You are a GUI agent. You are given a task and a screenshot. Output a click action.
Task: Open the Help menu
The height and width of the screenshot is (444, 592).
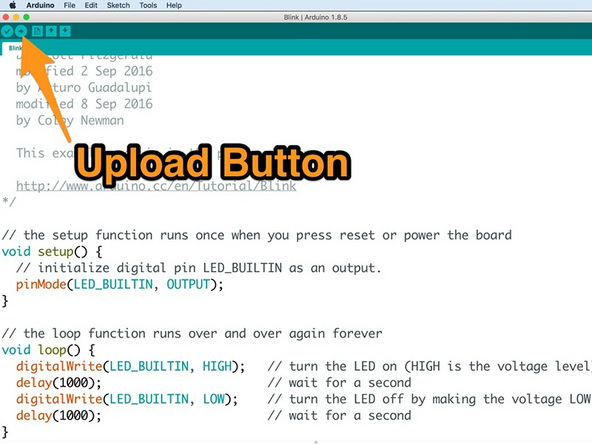click(174, 5)
